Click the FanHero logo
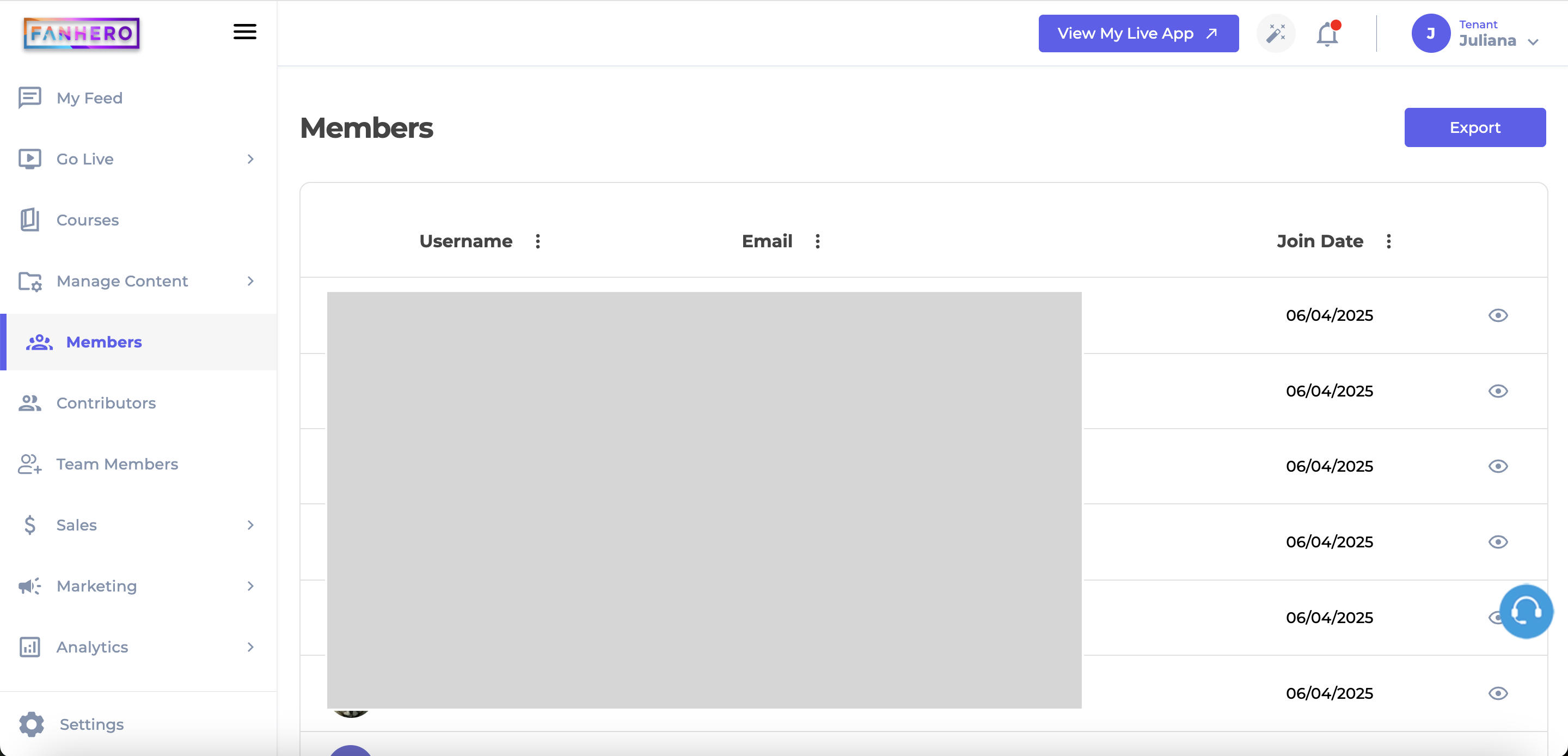The width and height of the screenshot is (1568, 756). (82, 34)
